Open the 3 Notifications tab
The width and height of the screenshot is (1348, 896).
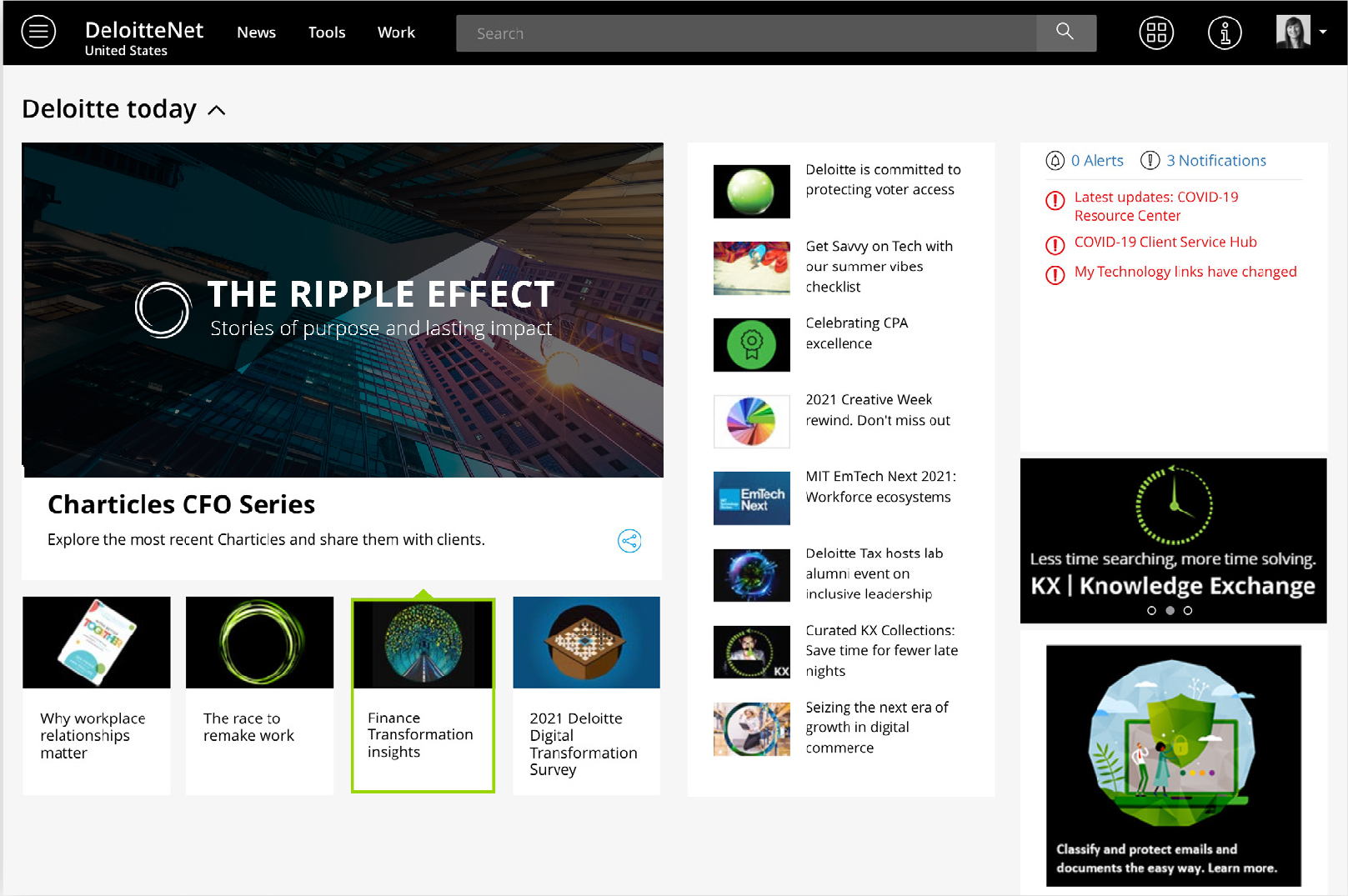pyautogui.click(x=1216, y=161)
